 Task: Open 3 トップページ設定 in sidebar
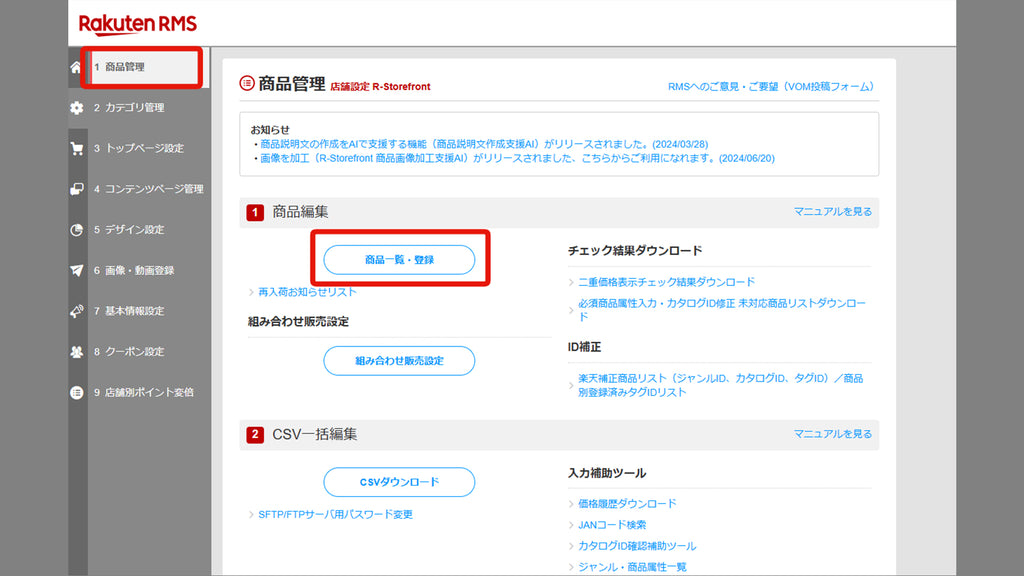pyautogui.click(x=139, y=148)
